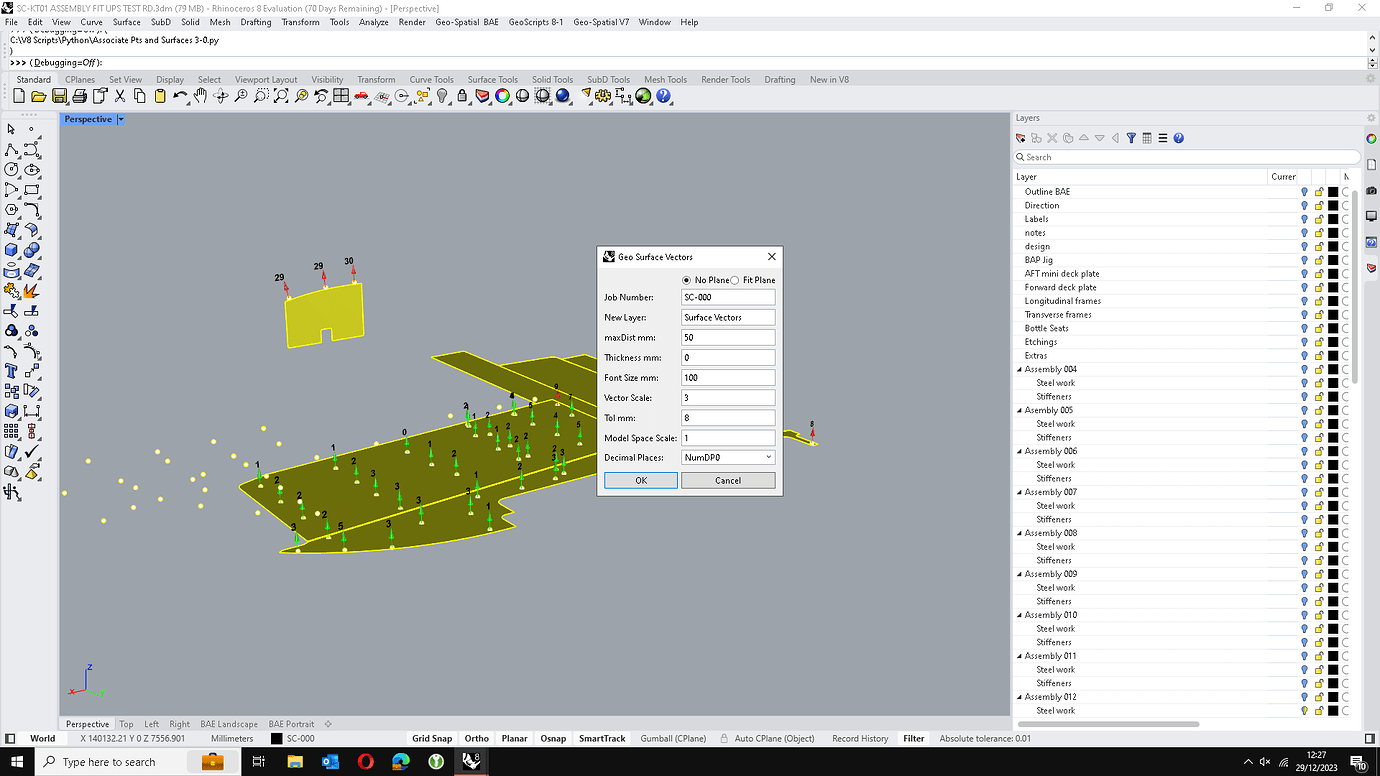Select the Fit Plane radio button
This screenshot has height=776, width=1380.
[x=735, y=280]
